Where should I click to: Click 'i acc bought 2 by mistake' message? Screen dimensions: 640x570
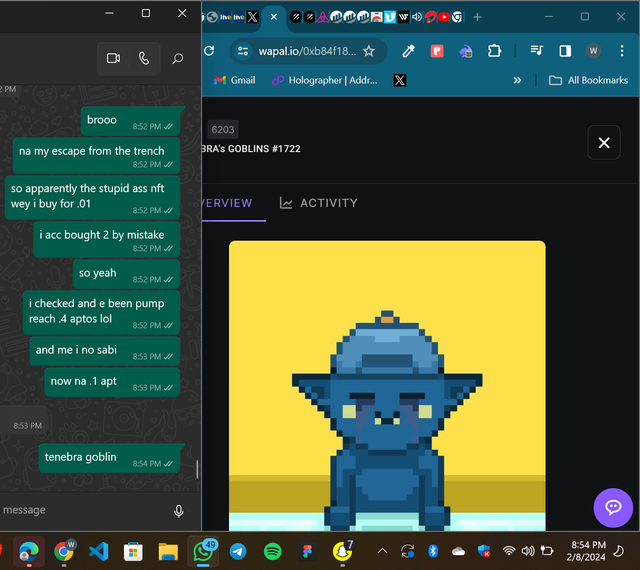coord(107,239)
